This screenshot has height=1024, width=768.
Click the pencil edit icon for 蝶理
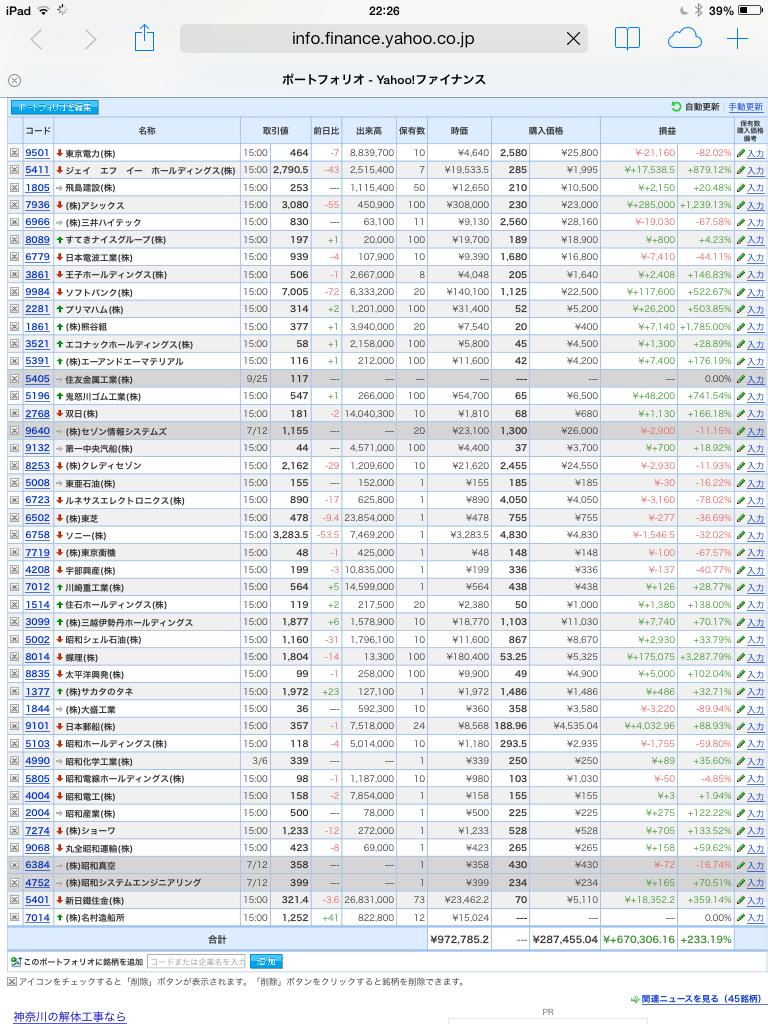[741, 657]
